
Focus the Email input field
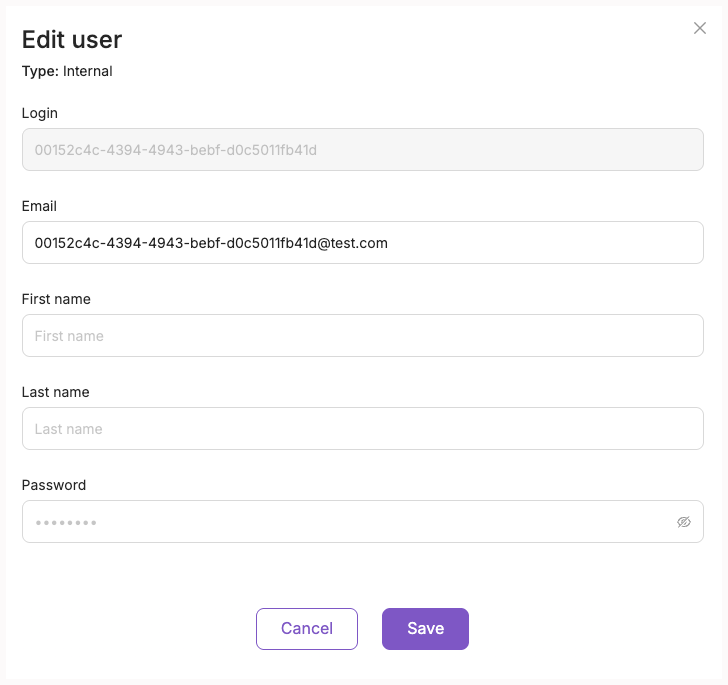pos(363,242)
